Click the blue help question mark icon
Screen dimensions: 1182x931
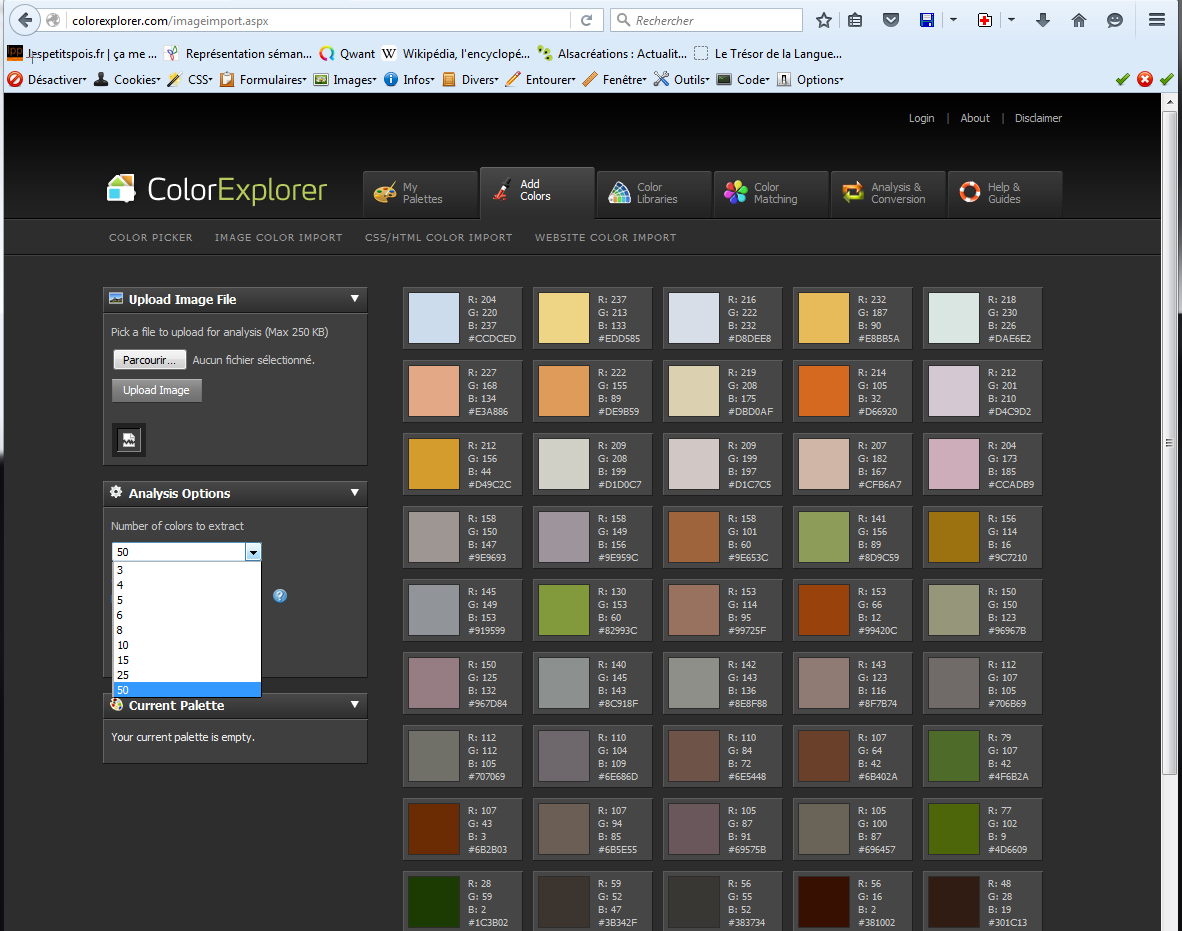[280, 596]
